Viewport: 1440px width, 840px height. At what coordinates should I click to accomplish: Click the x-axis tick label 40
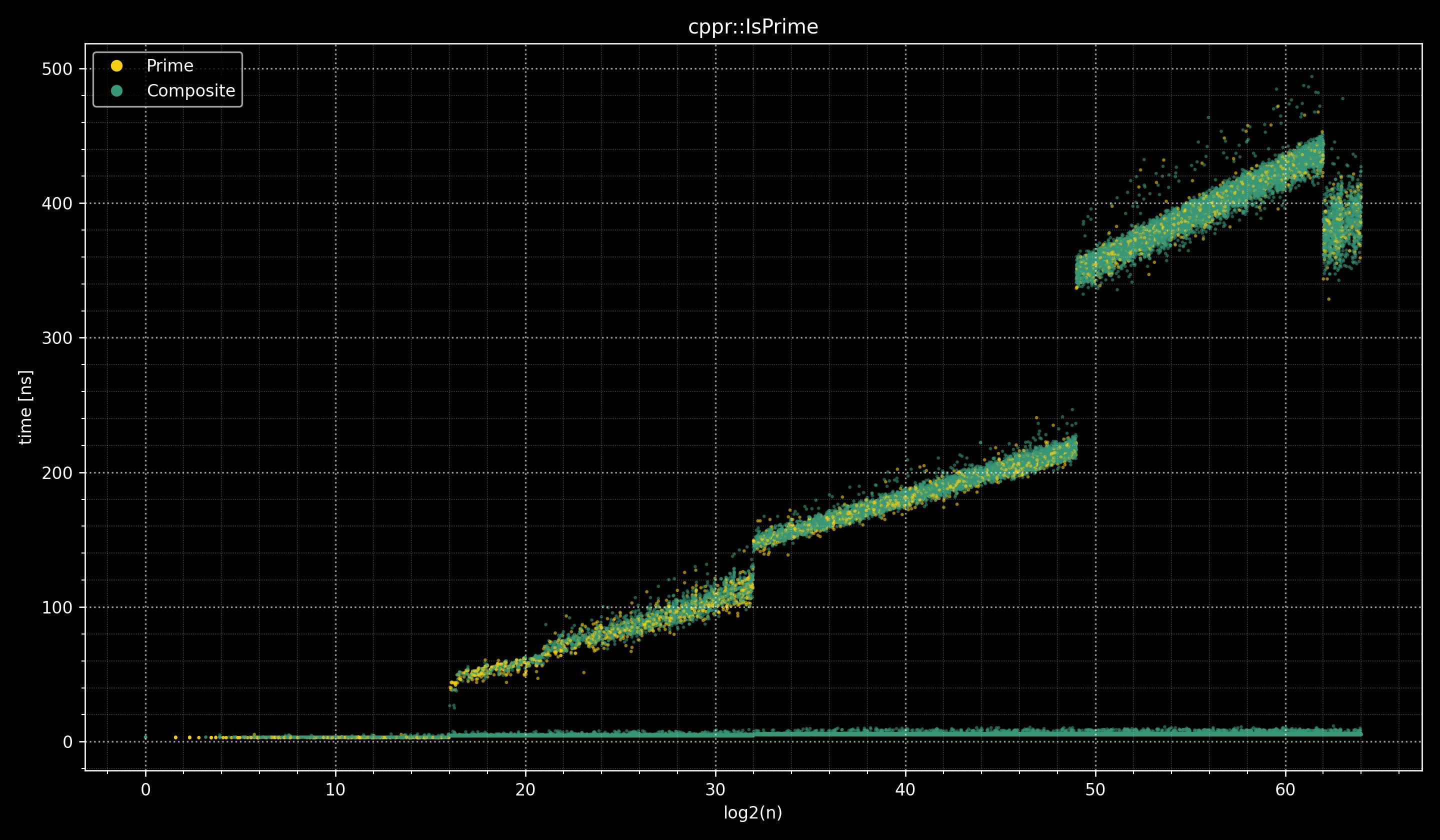pos(905,789)
